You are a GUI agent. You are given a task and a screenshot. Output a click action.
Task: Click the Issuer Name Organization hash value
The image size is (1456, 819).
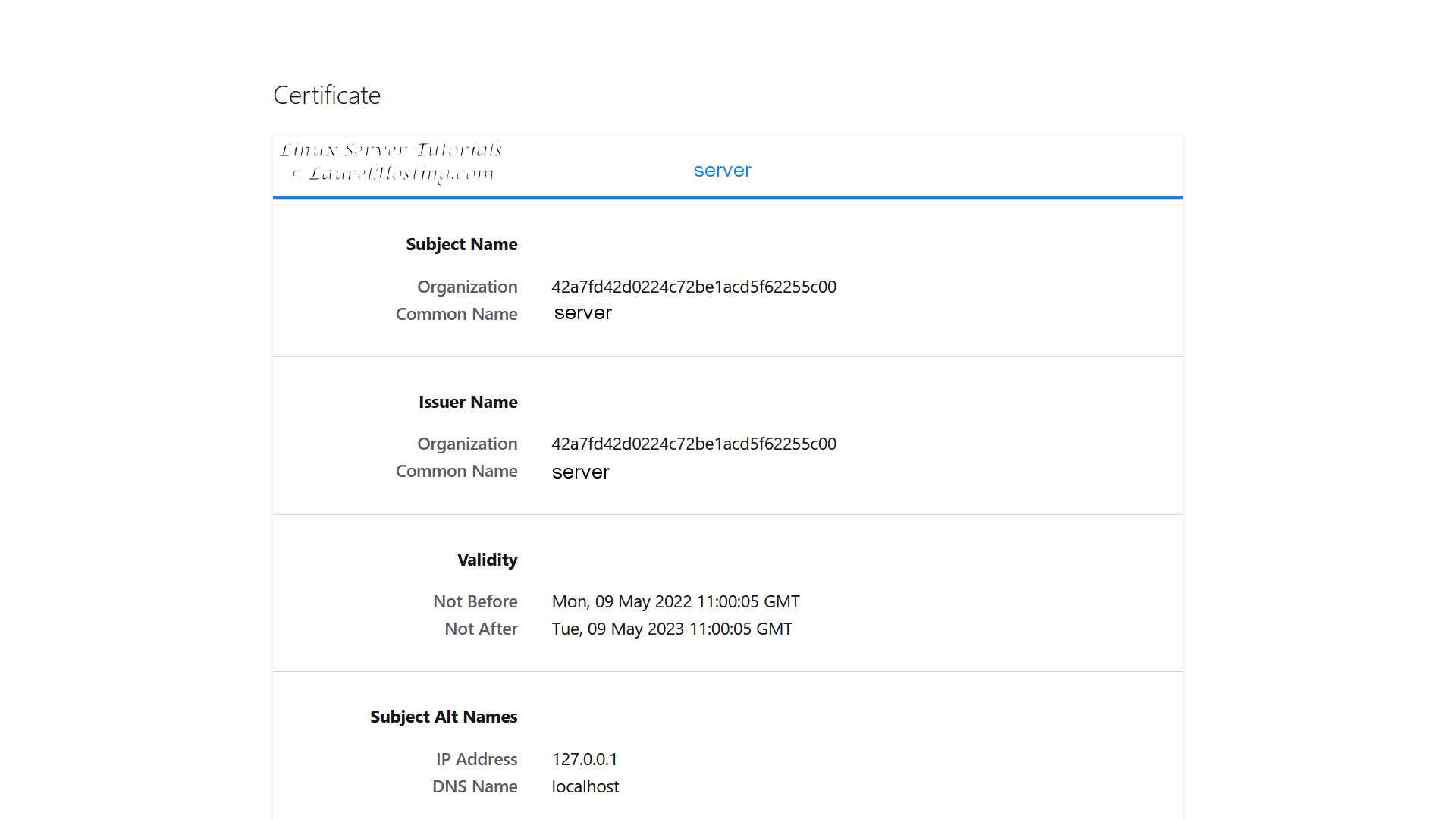[694, 444]
